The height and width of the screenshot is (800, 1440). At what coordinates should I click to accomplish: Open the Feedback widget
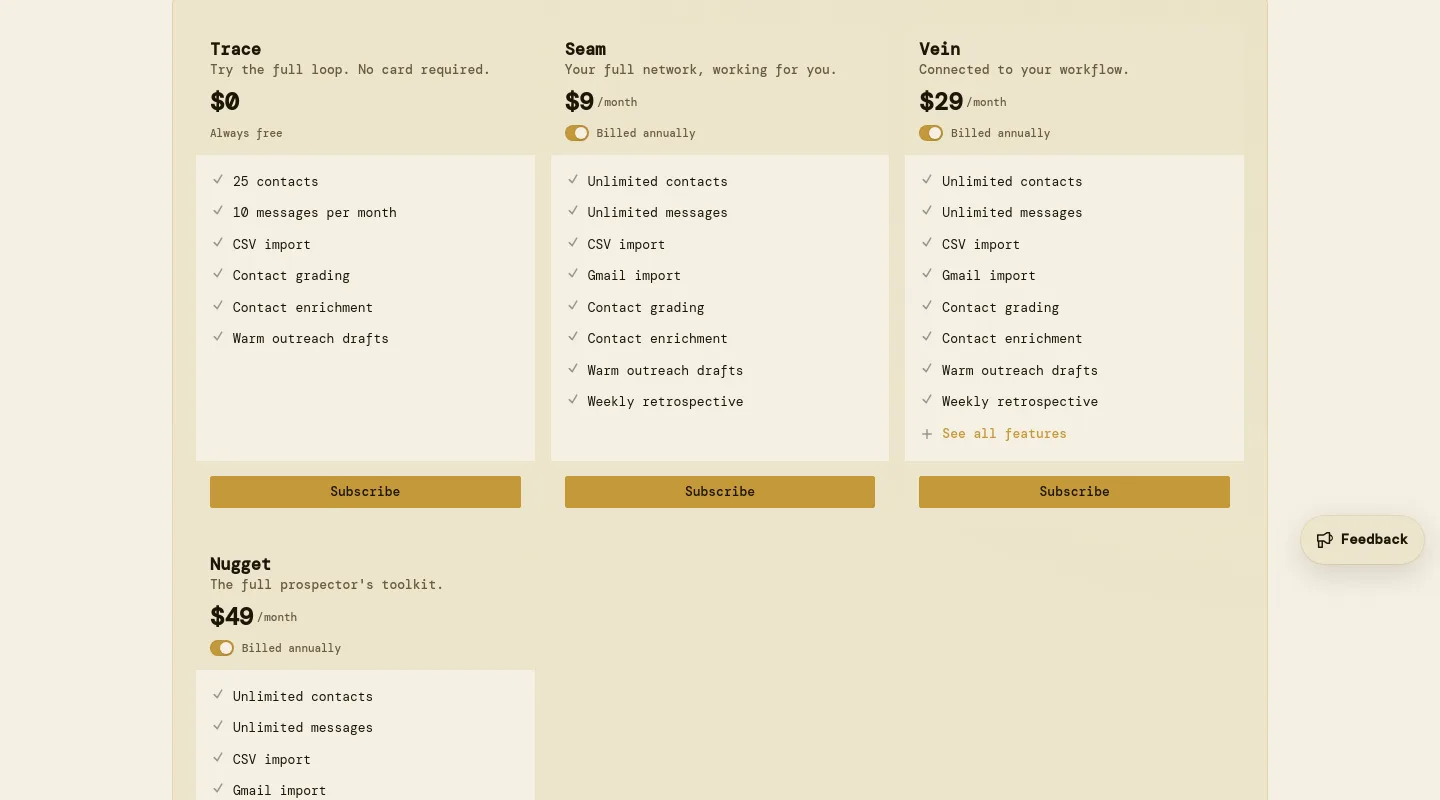tap(1362, 540)
